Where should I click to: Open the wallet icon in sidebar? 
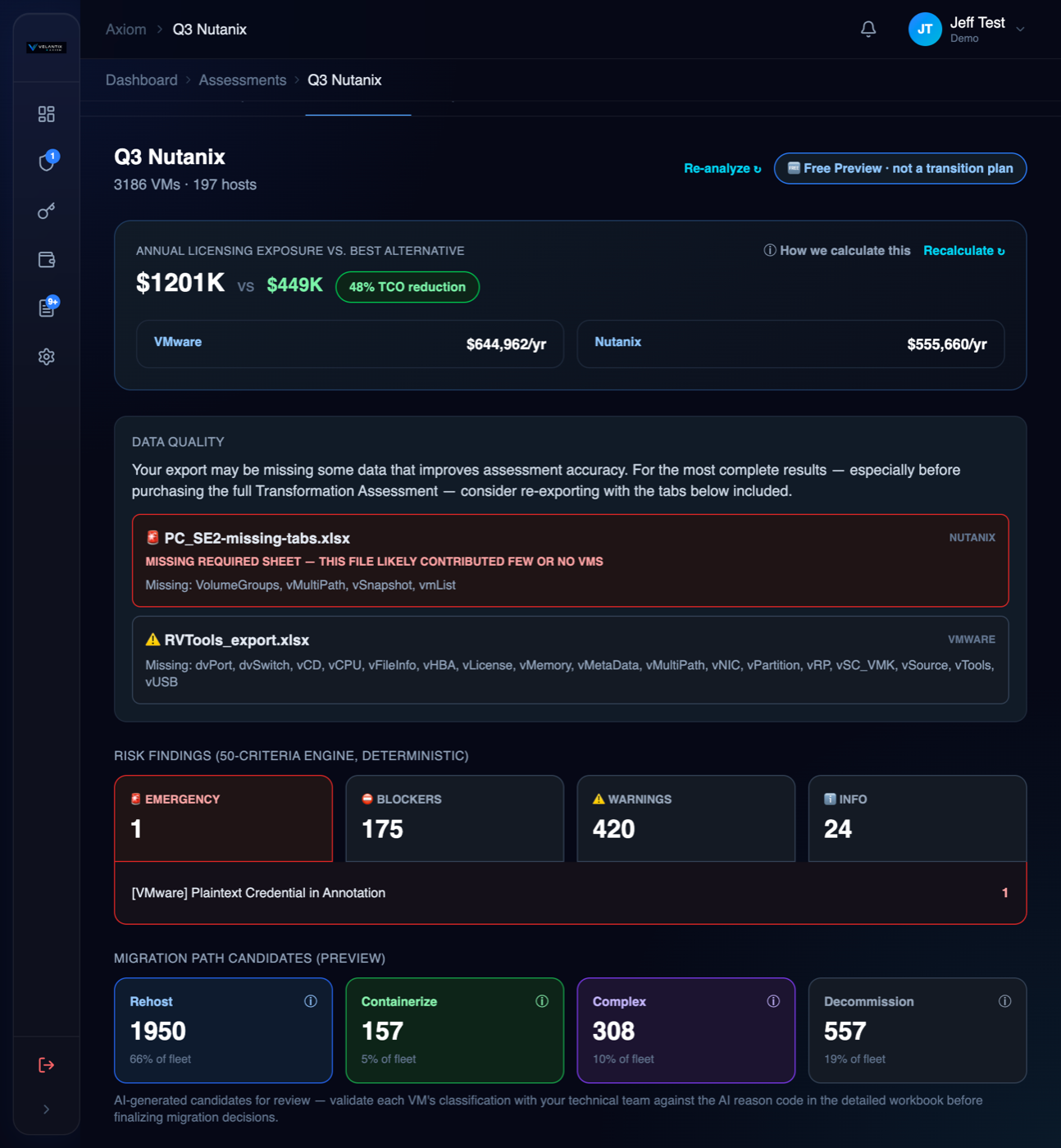click(x=47, y=260)
